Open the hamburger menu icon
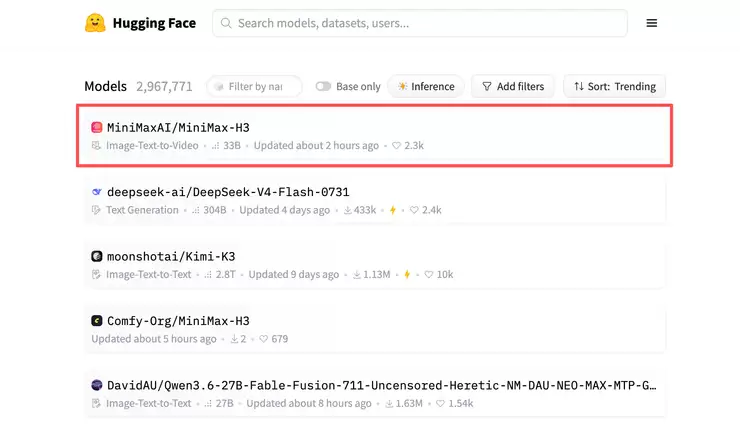The width and height of the screenshot is (740, 427). (651, 23)
